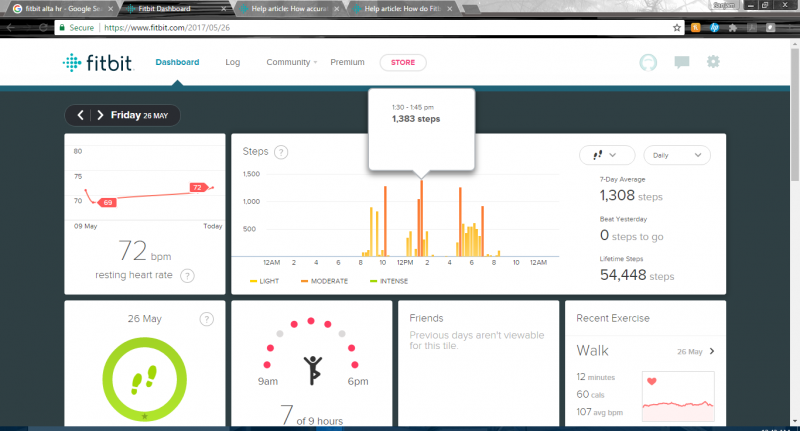Open the messages chat bubble icon
The width and height of the screenshot is (800, 431).
point(682,62)
